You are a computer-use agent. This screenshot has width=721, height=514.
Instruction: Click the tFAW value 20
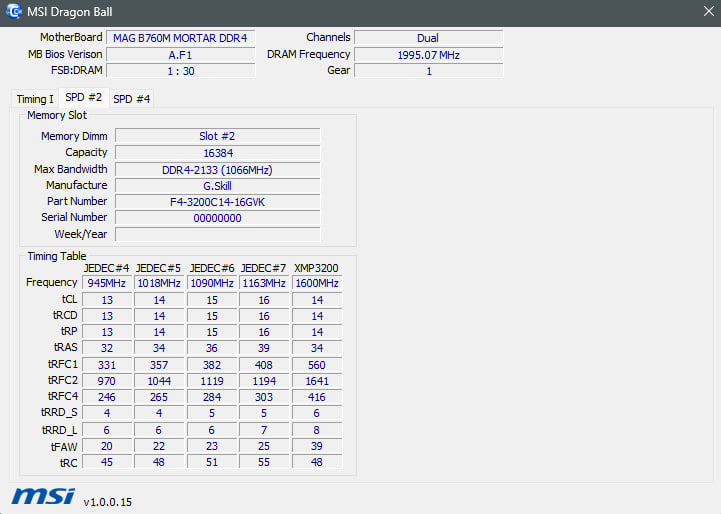(x=107, y=446)
